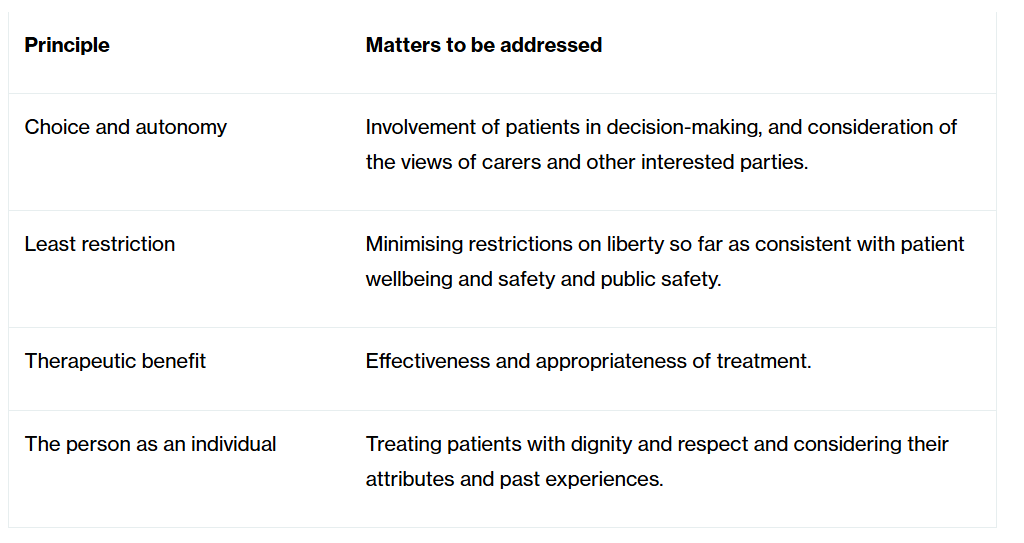Click the Effectiveness and appropriateness of treatment text
This screenshot has height=543, width=1024.
click(588, 361)
